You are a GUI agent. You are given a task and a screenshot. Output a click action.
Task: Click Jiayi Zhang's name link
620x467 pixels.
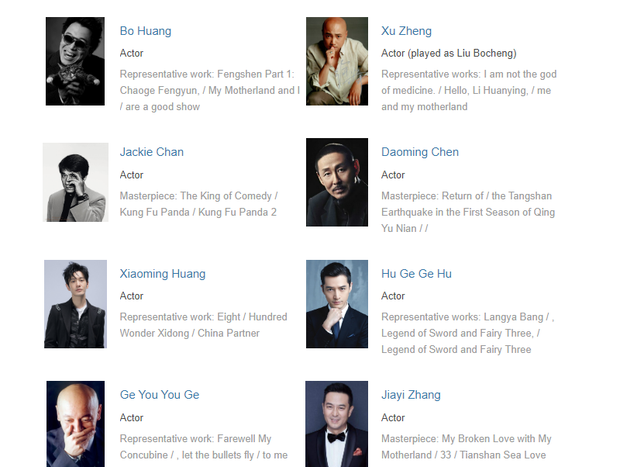411,395
